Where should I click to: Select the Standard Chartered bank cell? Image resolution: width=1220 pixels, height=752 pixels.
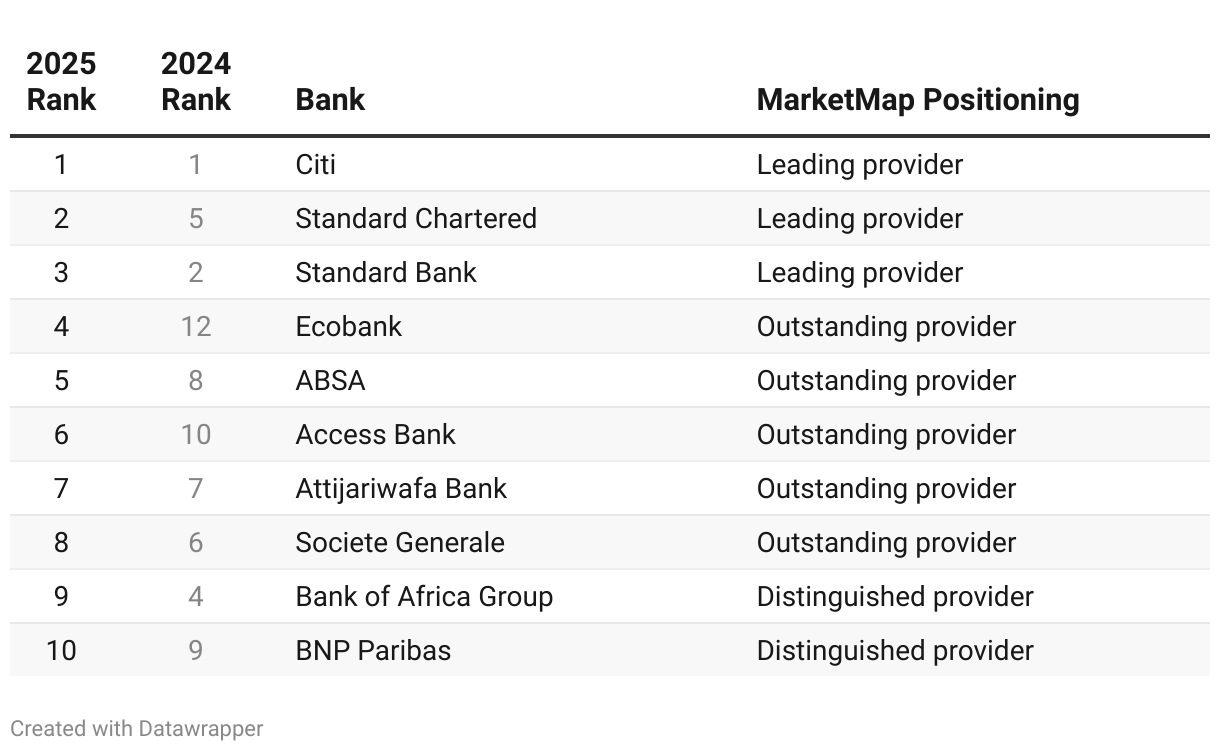(416, 219)
